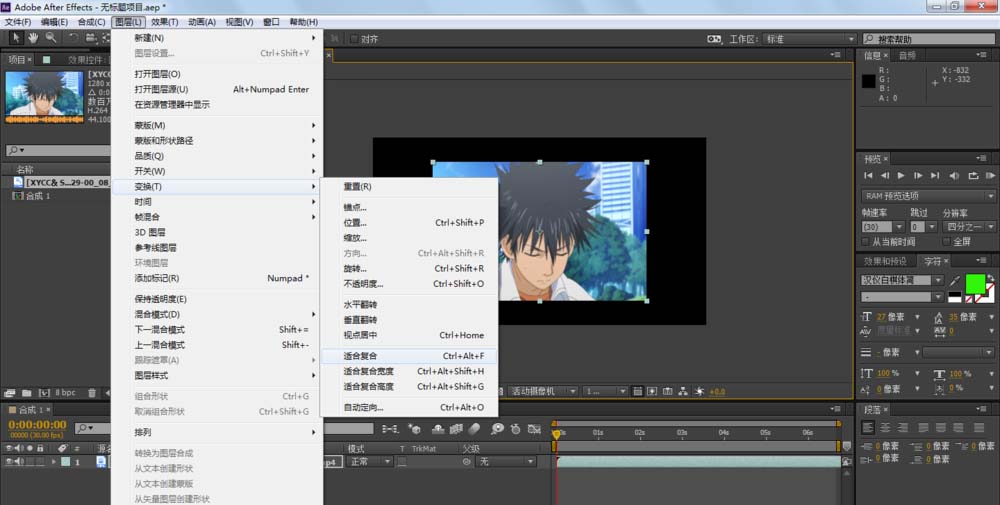Image resolution: width=1000 pixels, height=505 pixels.
Task: Step forward one frame in Preview panel
Action: 918,175
